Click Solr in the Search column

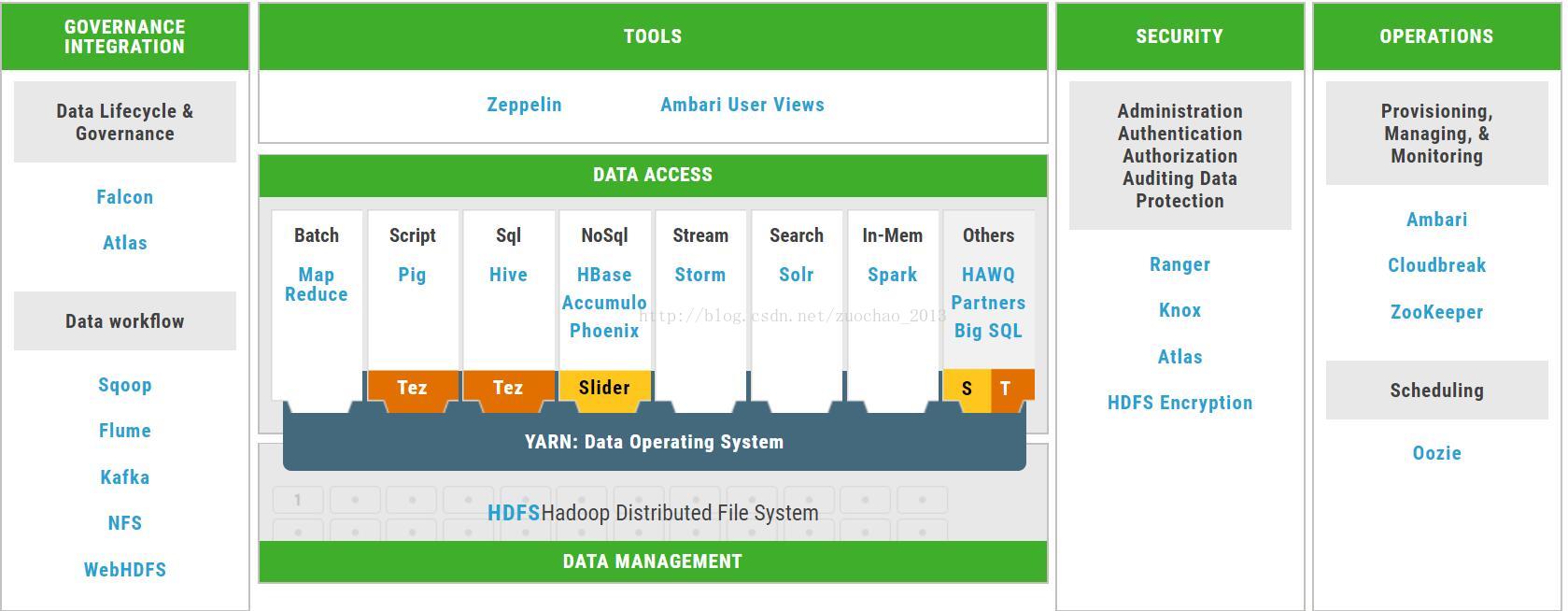click(x=797, y=275)
